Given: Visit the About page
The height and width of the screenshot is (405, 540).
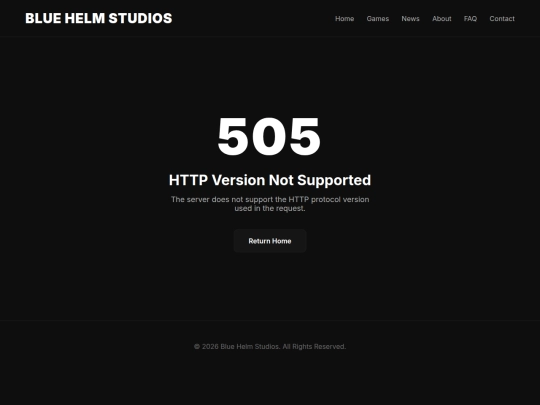Looking at the screenshot, I should [x=442, y=19].
